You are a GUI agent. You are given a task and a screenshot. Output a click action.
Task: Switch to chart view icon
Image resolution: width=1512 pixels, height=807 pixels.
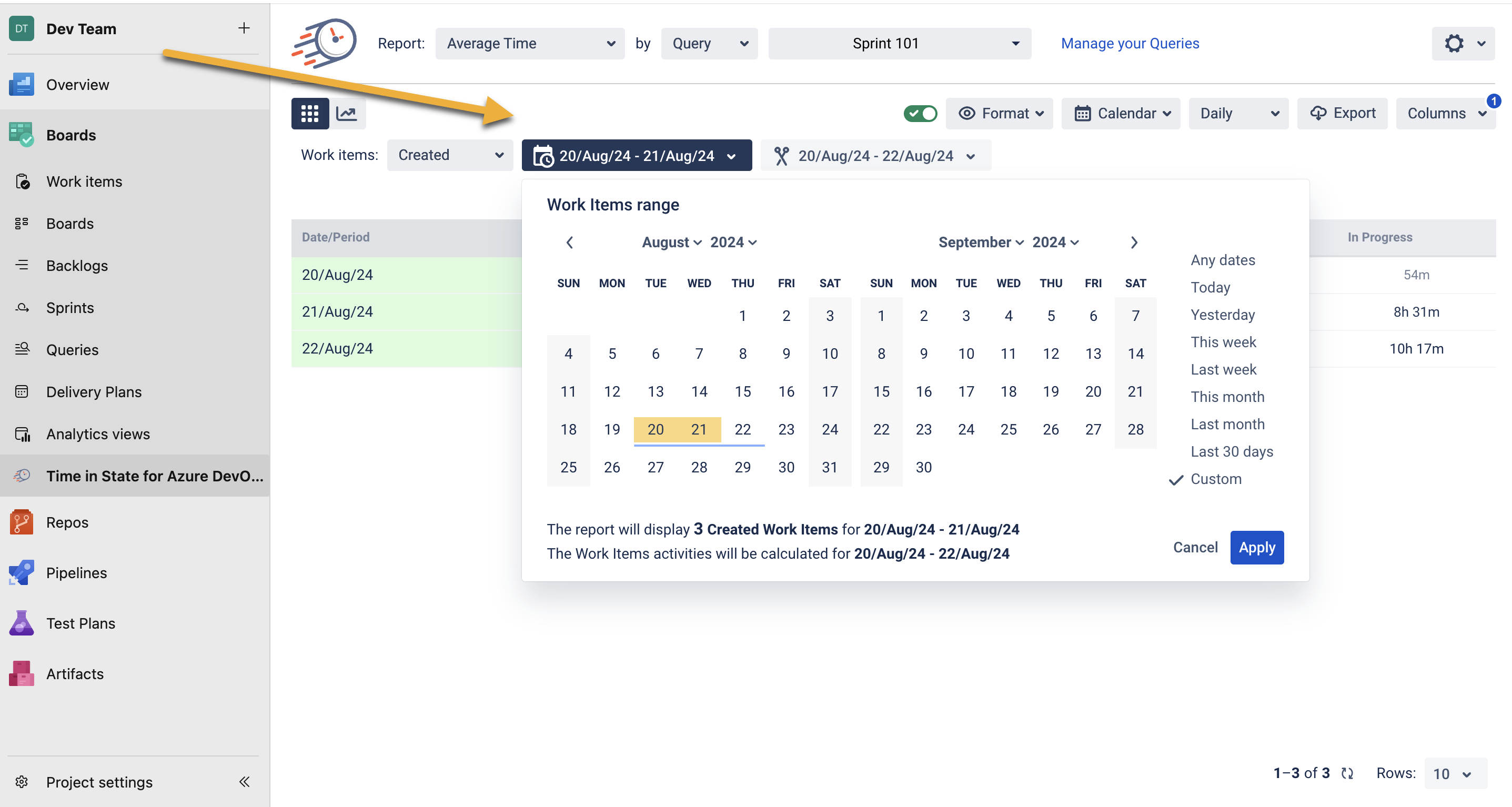click(x=347, y=113)
